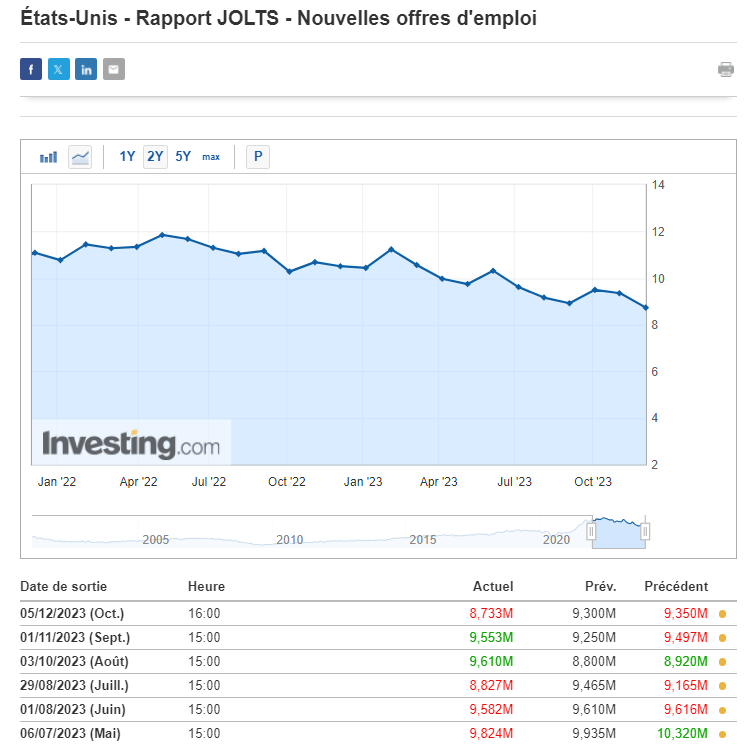Switch to area line chart view
The image size is (749, 755).
coord(80,157)
